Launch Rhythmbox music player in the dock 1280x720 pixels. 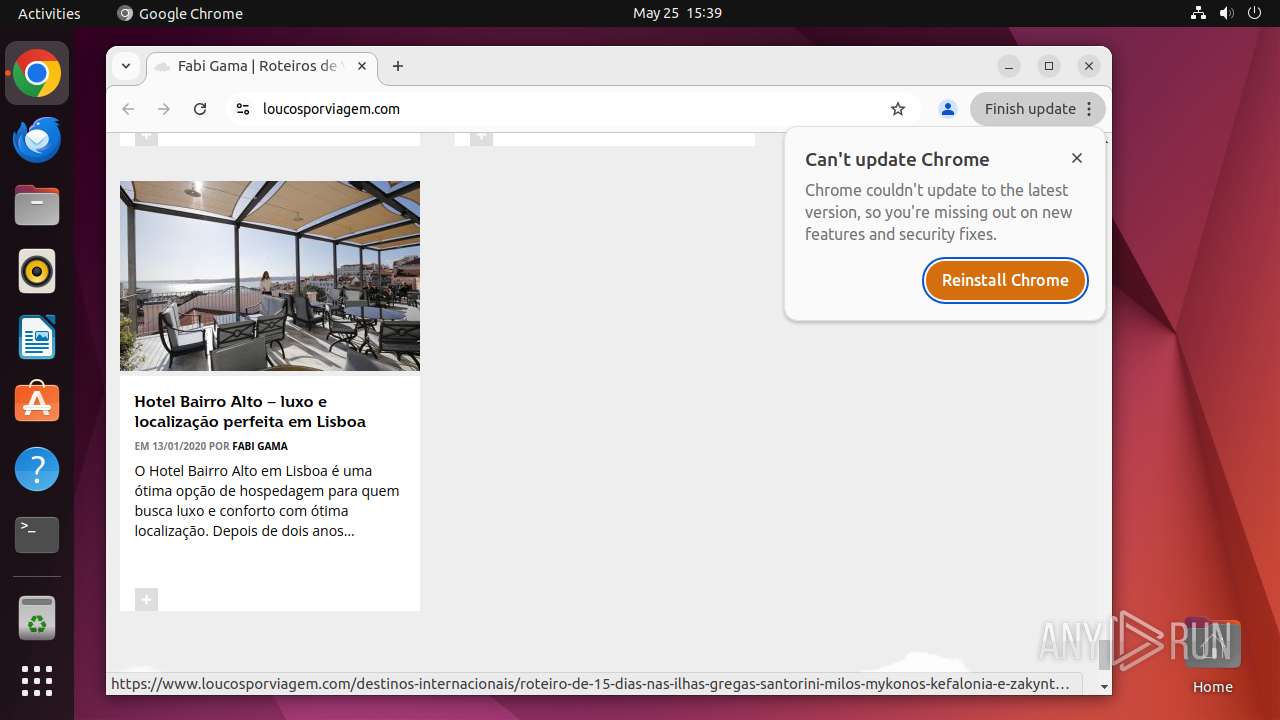click(37, 271)
